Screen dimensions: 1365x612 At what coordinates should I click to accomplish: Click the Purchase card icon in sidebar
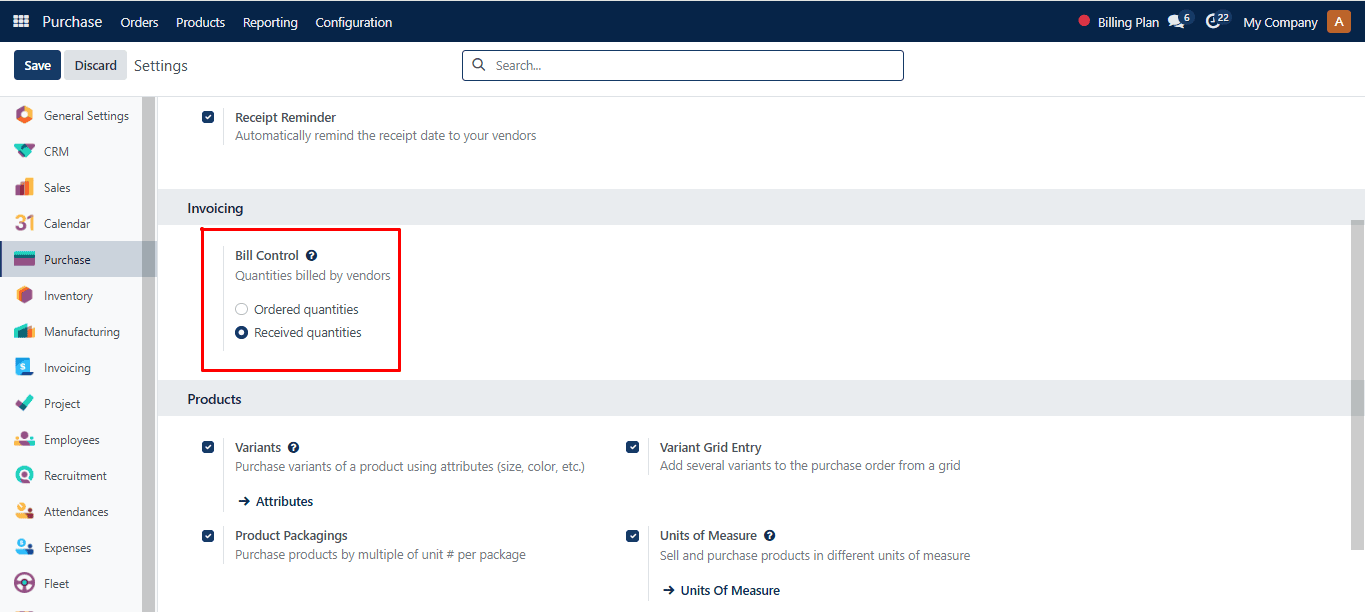25,259
